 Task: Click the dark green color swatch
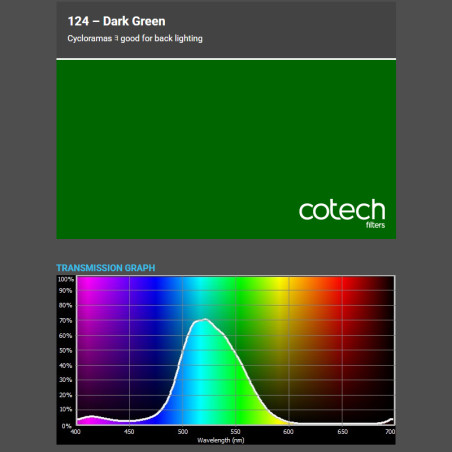click(x=226, y=149)
